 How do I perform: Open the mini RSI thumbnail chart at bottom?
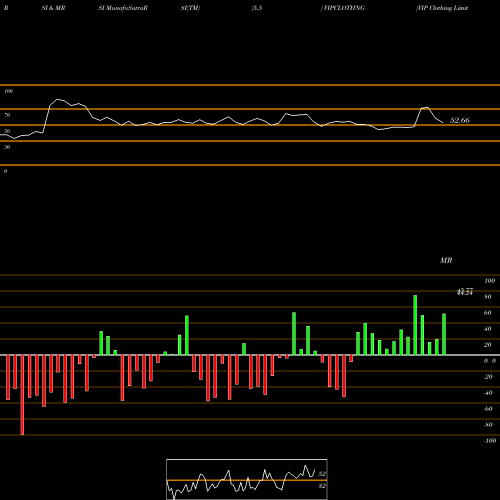[x=247, y=479]
